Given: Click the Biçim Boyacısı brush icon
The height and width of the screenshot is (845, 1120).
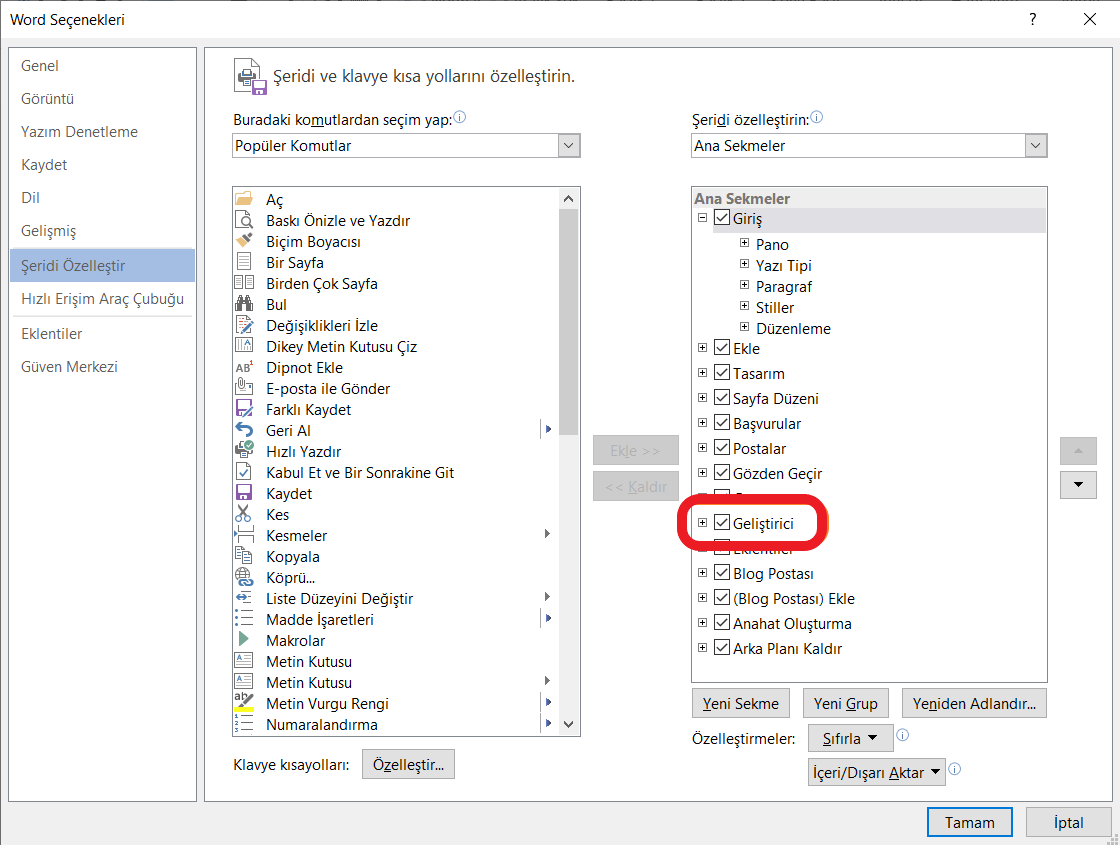Looking at the screenshot, I should pyautogui.click(x=244, y=241).
